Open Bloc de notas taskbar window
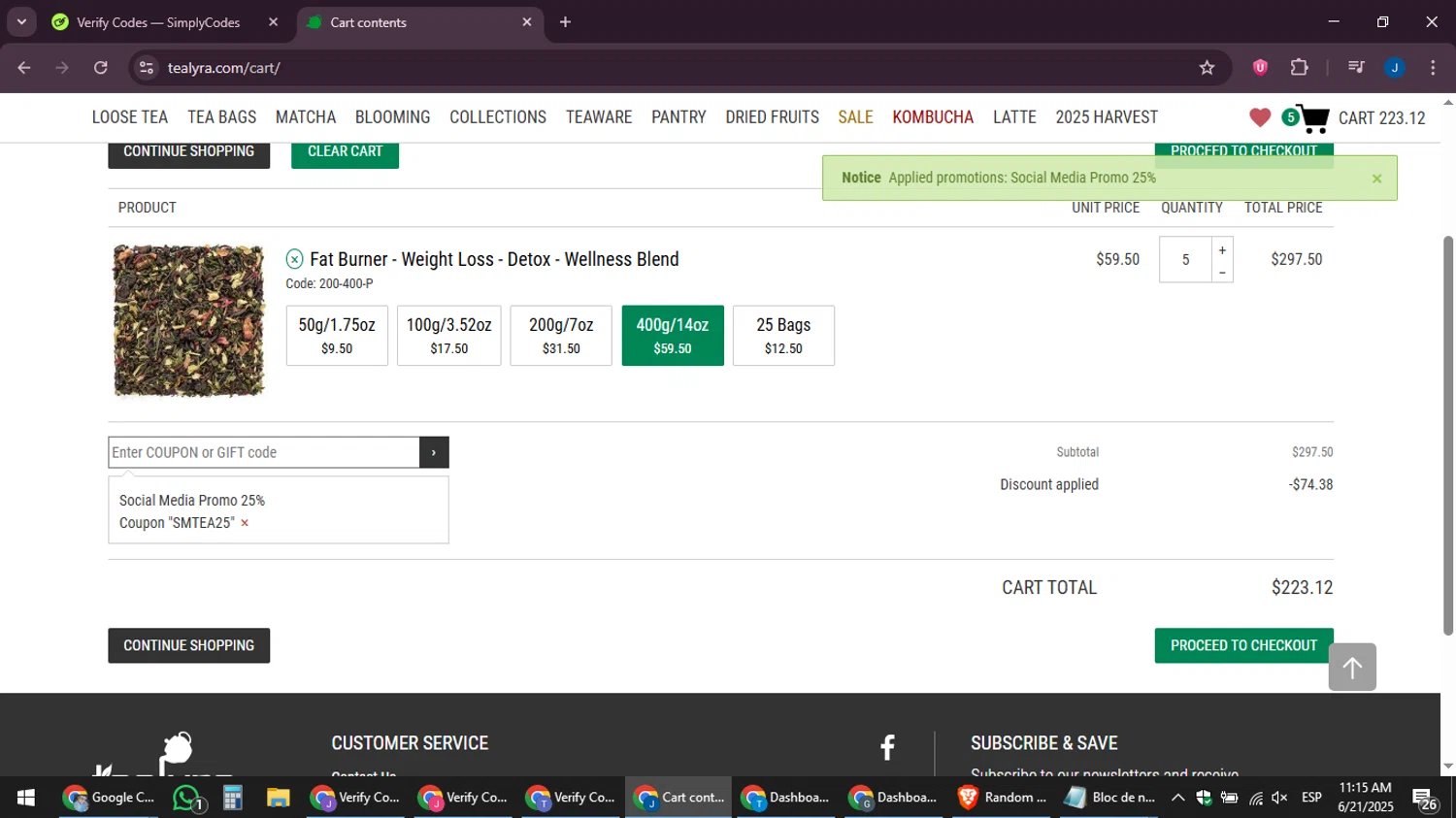The image size is (1456, 818). tap(1111, 798)
